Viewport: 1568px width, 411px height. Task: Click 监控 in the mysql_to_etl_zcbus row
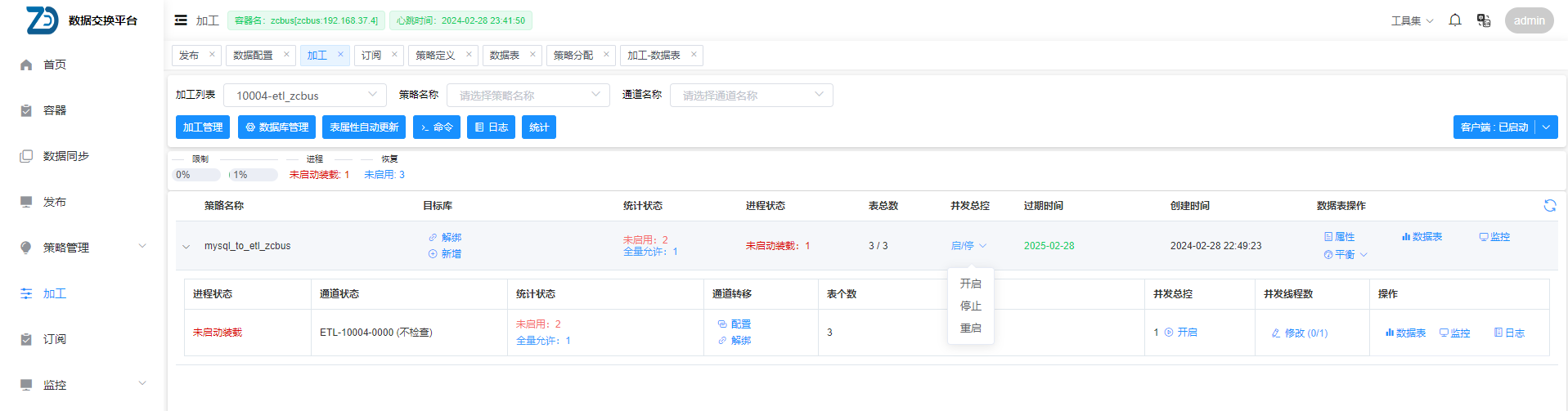(1494, 237)
